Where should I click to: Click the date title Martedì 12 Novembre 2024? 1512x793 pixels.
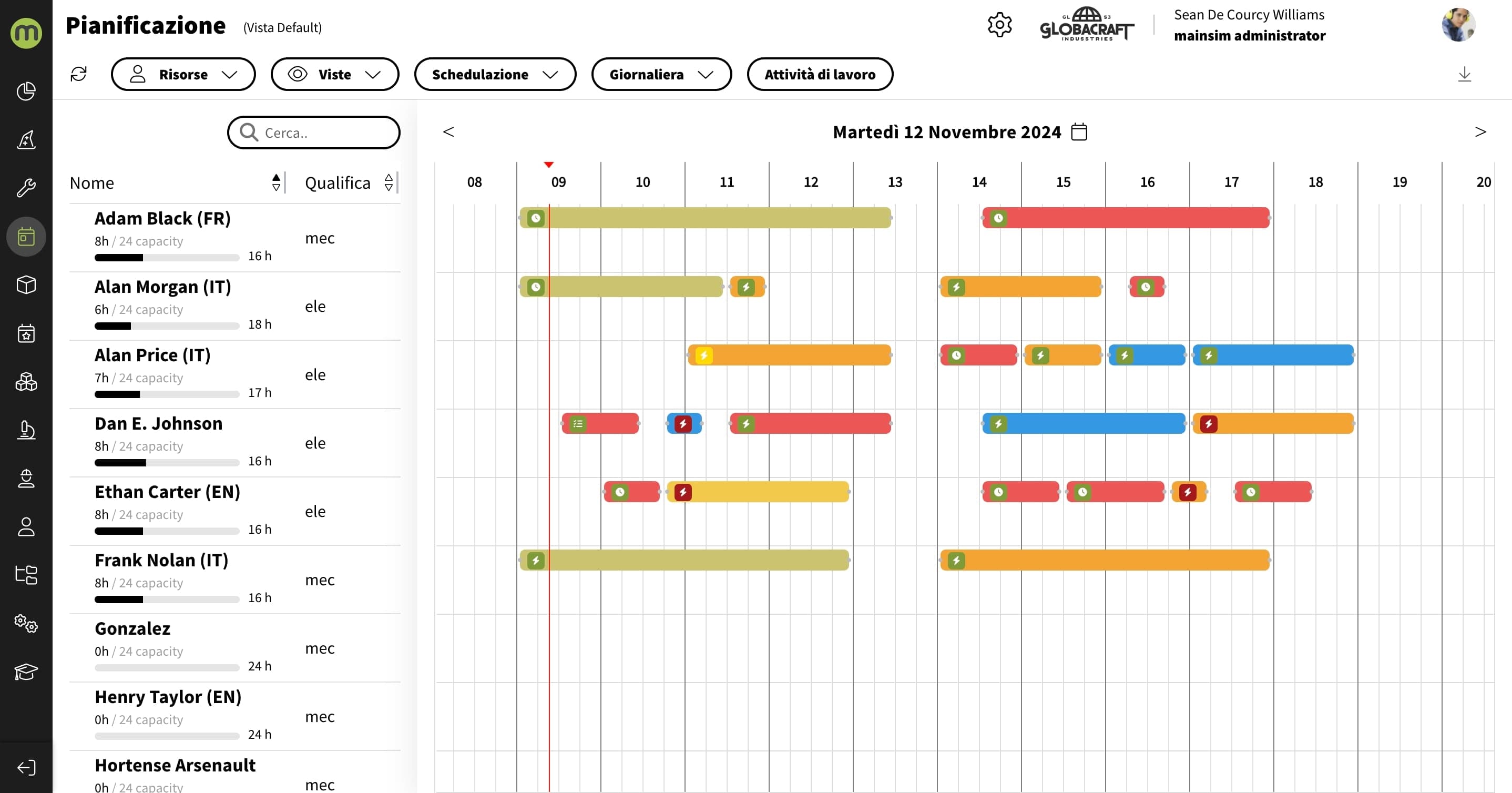tap(947, 132)
